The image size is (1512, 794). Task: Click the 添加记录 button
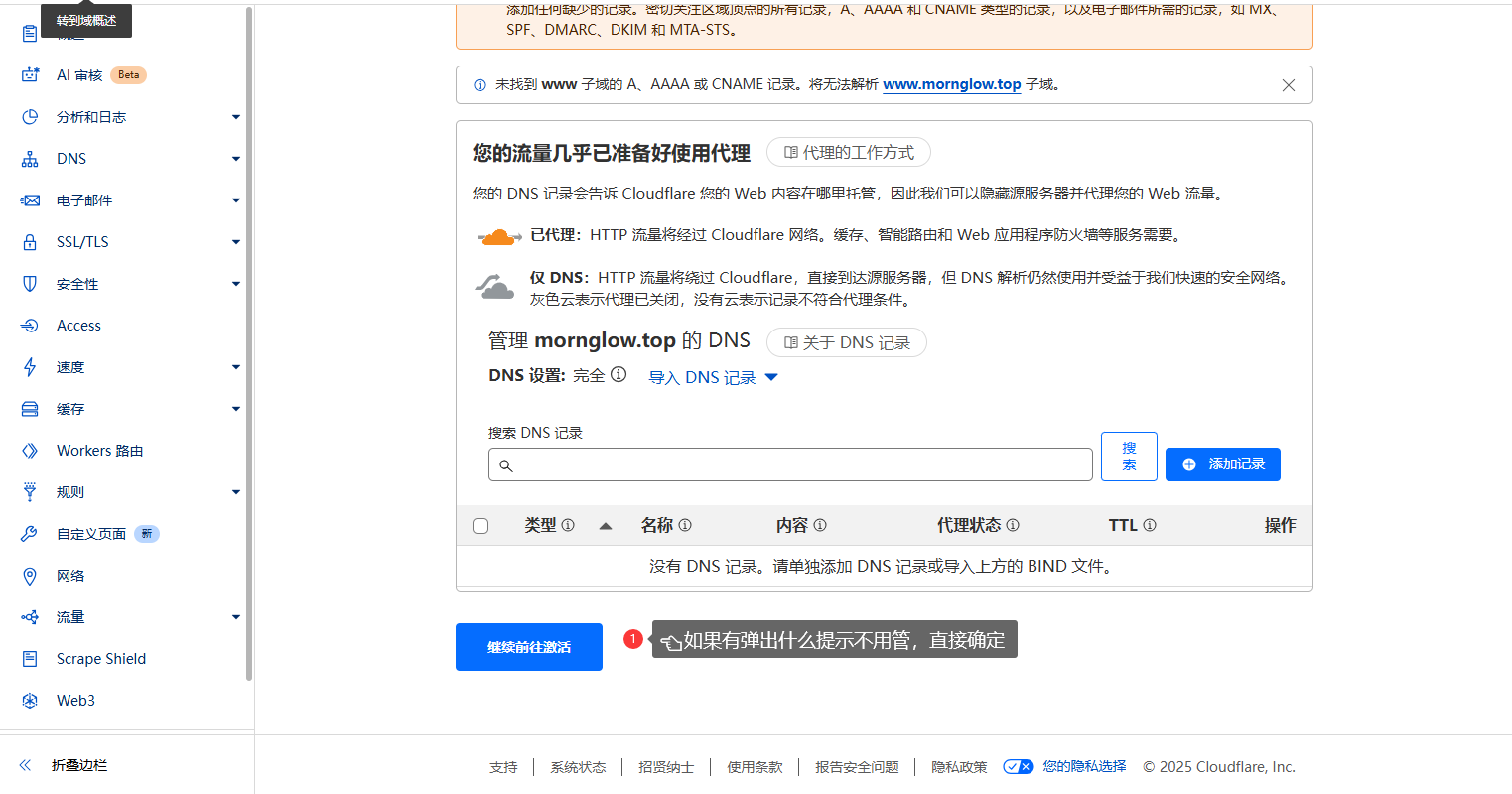coord(1222,463)
